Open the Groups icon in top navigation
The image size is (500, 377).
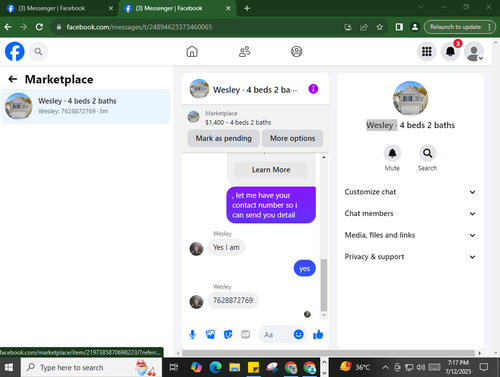pos(296,51)
